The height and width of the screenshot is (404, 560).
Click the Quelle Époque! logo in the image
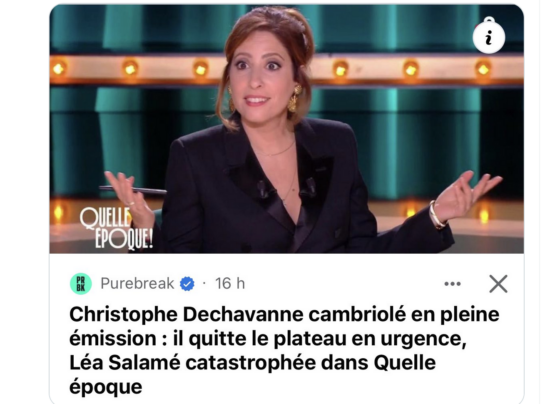point(116,228)
